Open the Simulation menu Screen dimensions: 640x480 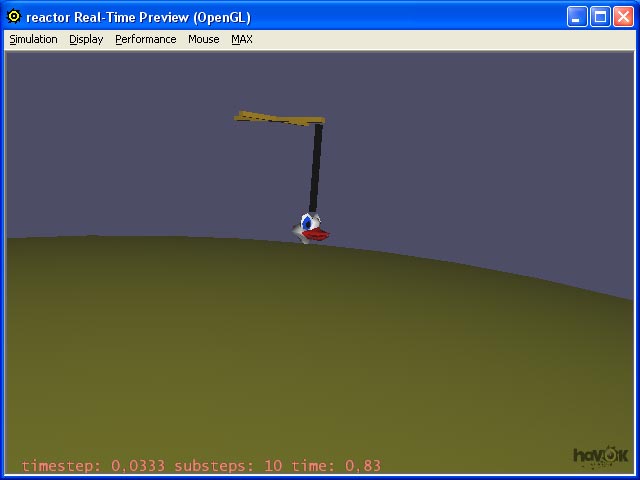33,39
